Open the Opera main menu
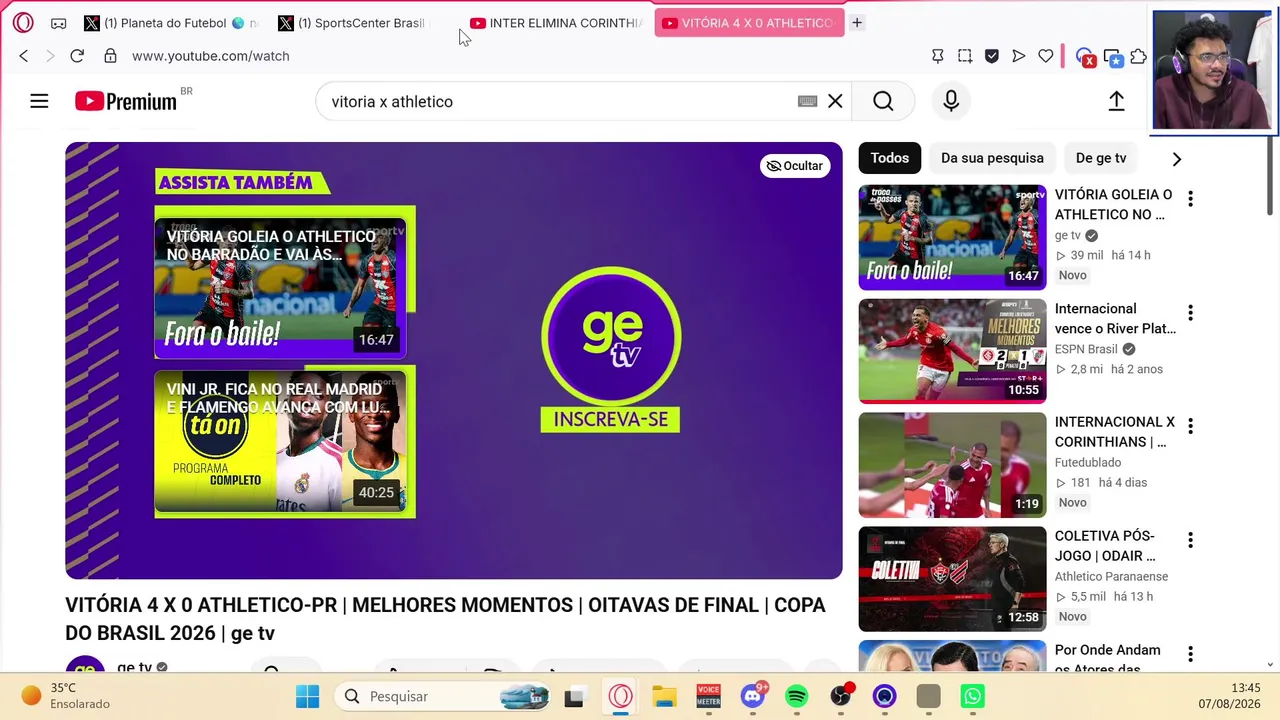Image resolution: width=1280 pixels, height=720 pixels. [x=23, y=23]
